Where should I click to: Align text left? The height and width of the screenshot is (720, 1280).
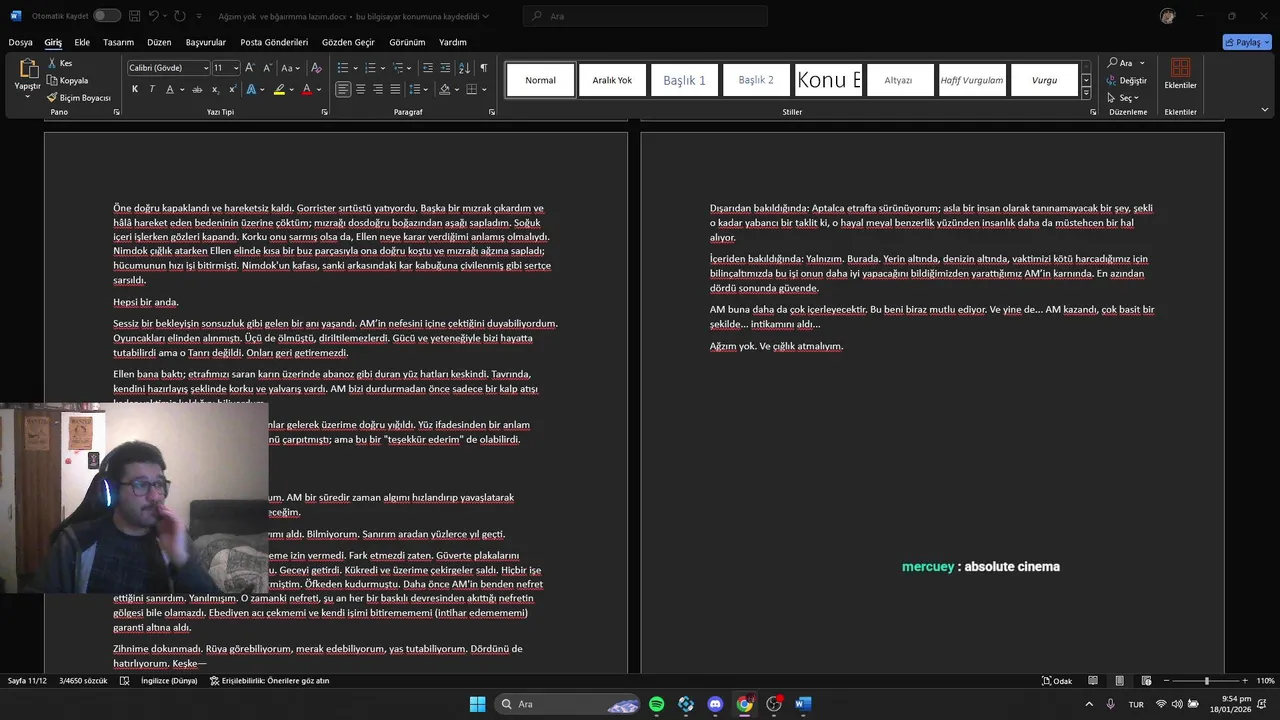[343, 89]
